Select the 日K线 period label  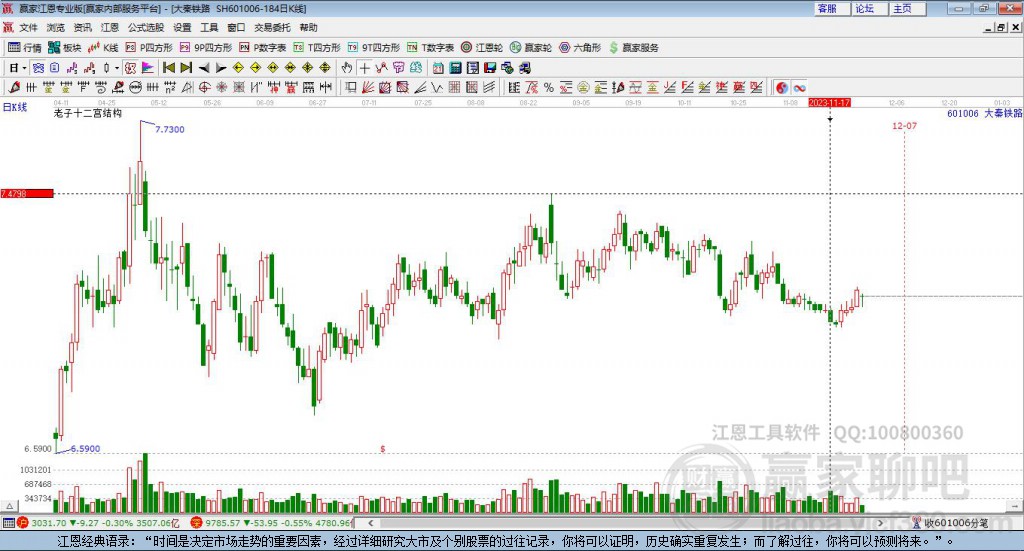click(x=15, y=107)
